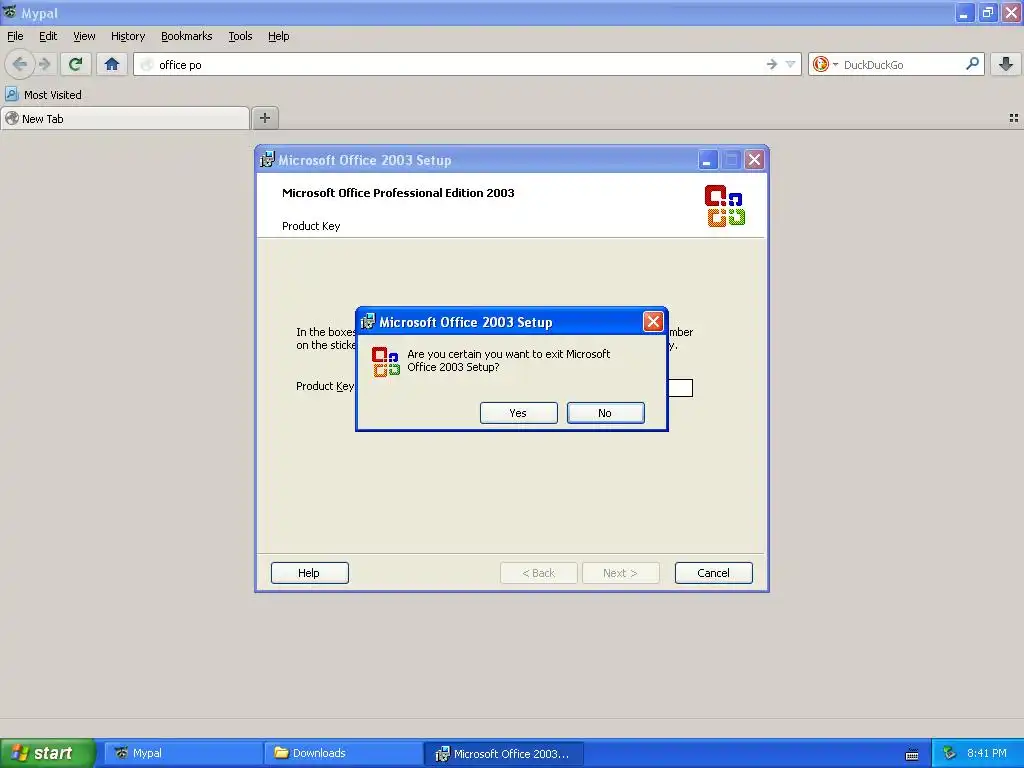Switch to Microsoft Office 2003 taskbar item
This screenshot has width=1024, height=768.
[x=504, y=753]
